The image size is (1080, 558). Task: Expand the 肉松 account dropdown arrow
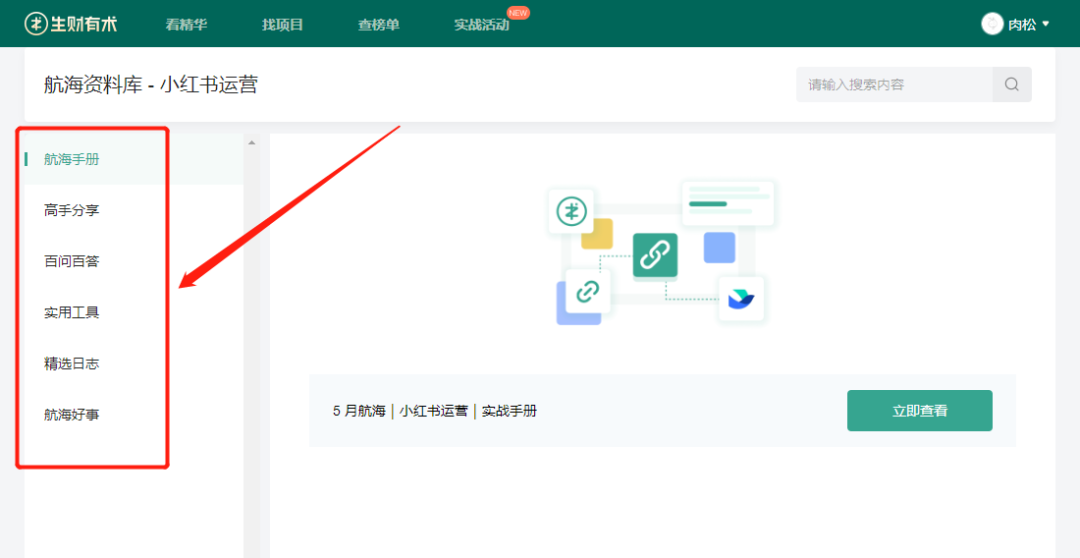point(1046,24)
